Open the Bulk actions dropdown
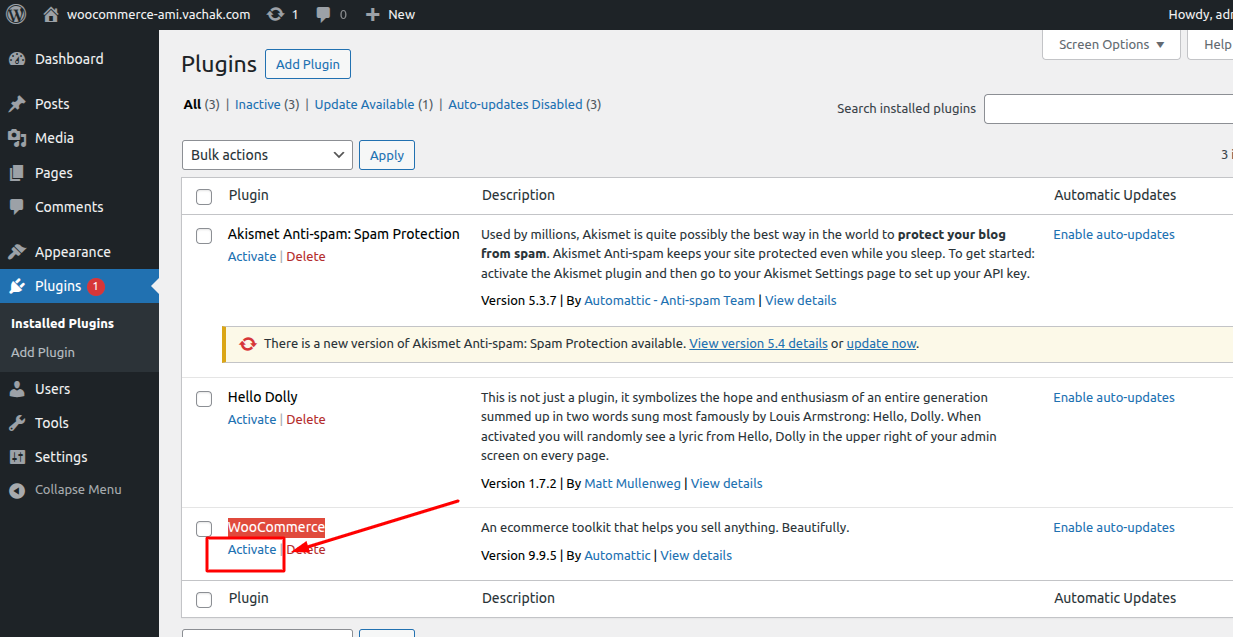This screenshot has height=637, width=1233. (x=267, y=155)
